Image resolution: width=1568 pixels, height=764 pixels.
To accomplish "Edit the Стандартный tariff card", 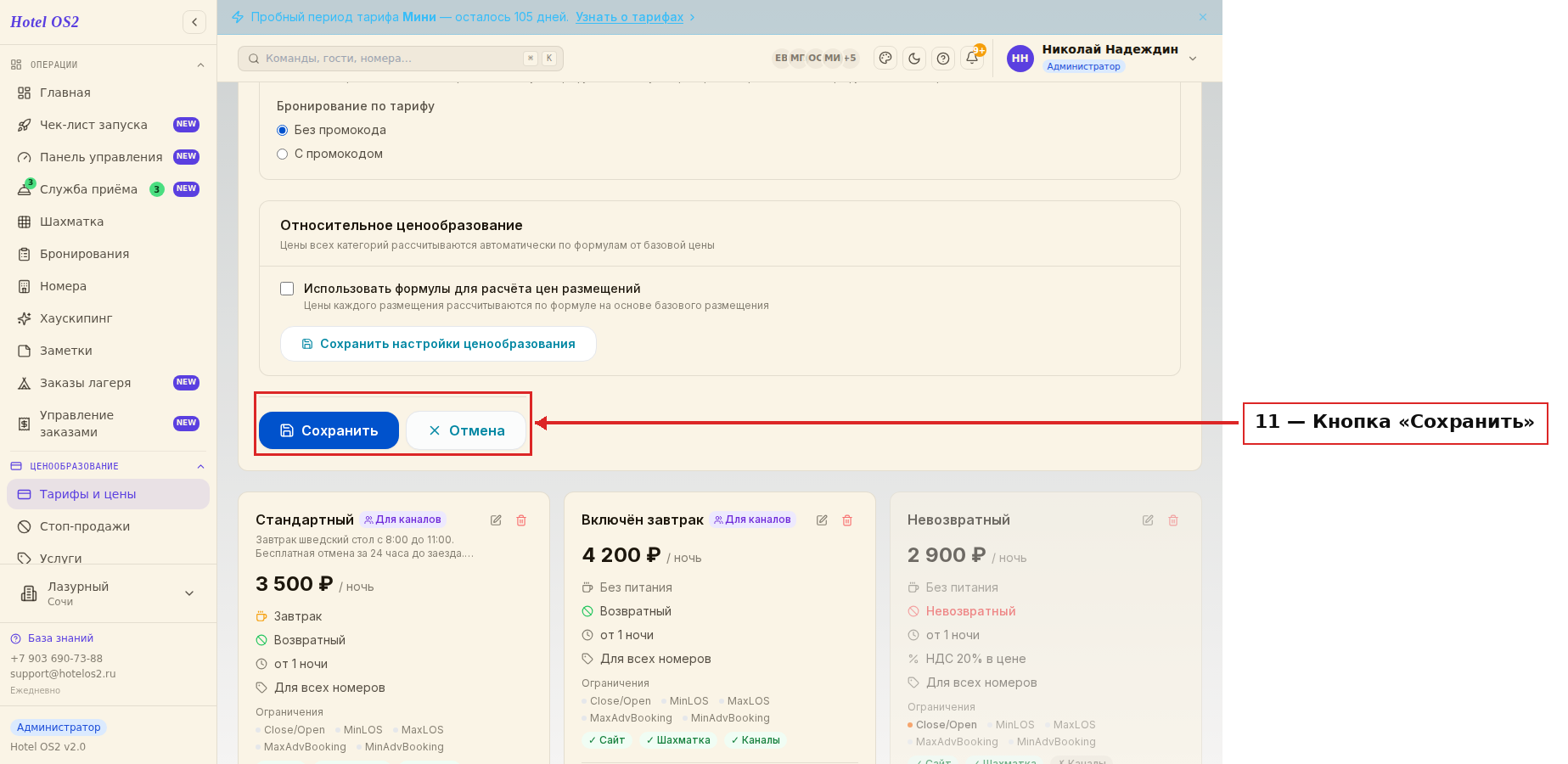I will tap(496, 520).
